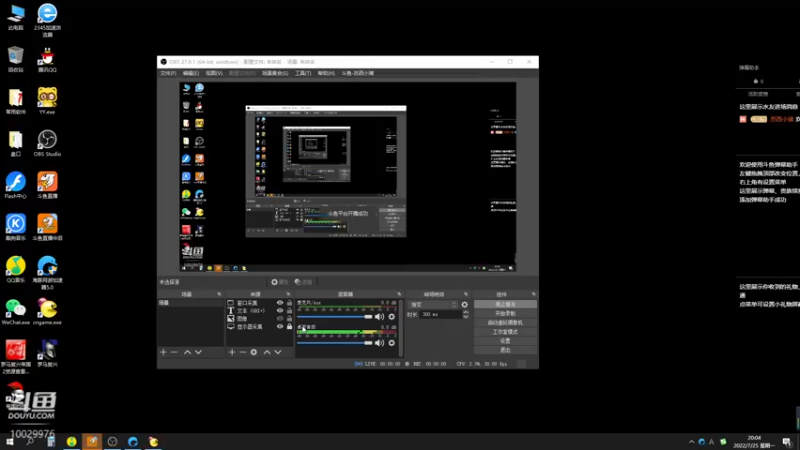The image size is (800, 450).
Task: Open the 帮助(H) menu in OBS
Action: 326,73
